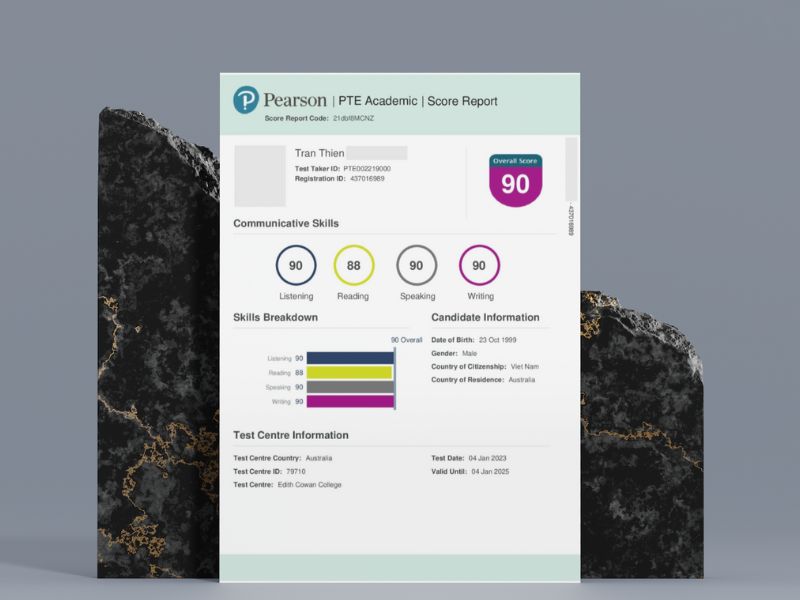This screenshot has height=600, width=800.
Task: Click the 'Candidate Information' heading
Action: pyautogui.click(x=485, y=317)
